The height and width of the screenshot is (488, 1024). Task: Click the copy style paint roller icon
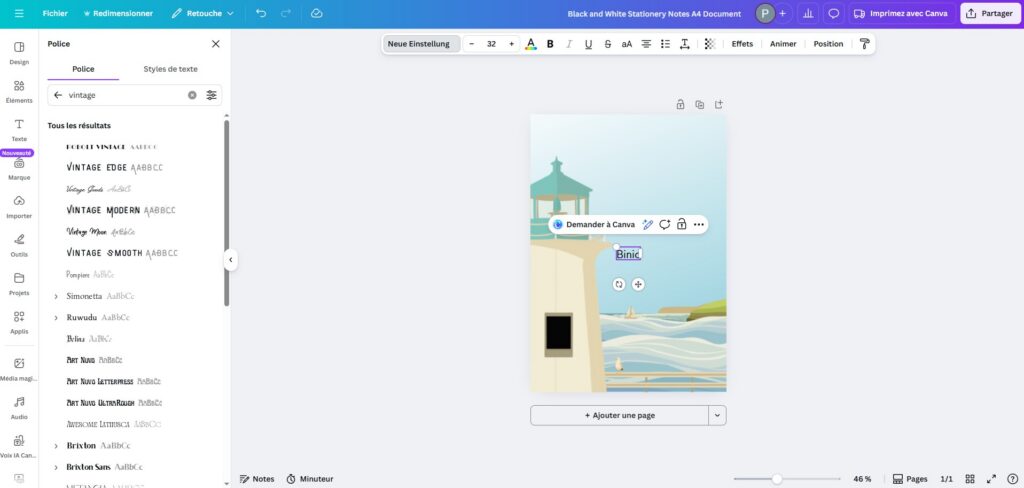pyautogui.click(x=864, y=44)
